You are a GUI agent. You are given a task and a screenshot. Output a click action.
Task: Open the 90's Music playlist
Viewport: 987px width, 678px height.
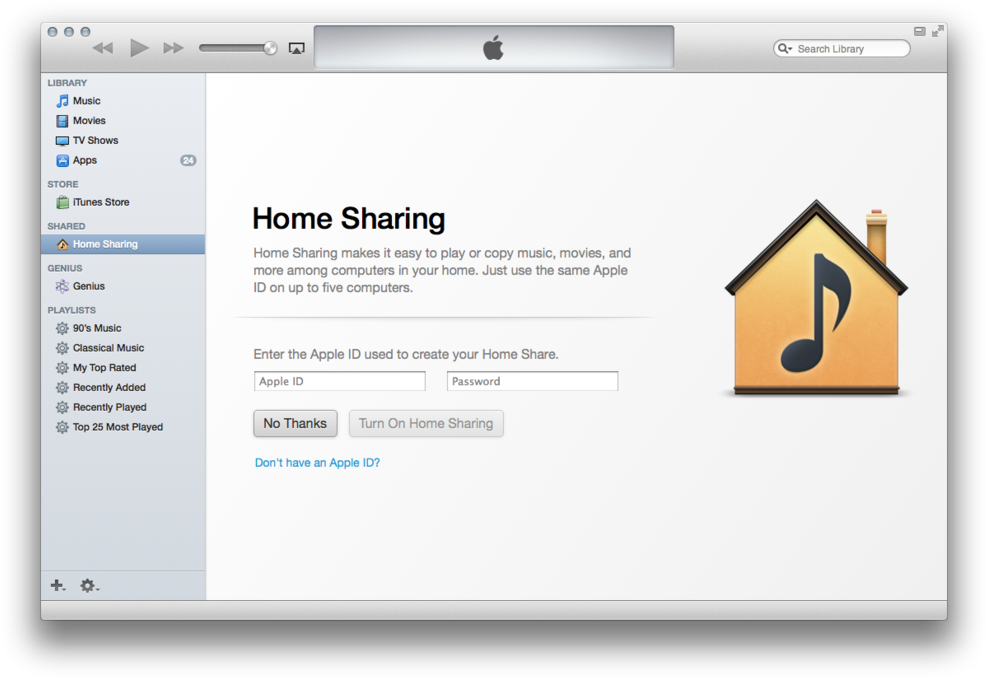pos(123,328)
